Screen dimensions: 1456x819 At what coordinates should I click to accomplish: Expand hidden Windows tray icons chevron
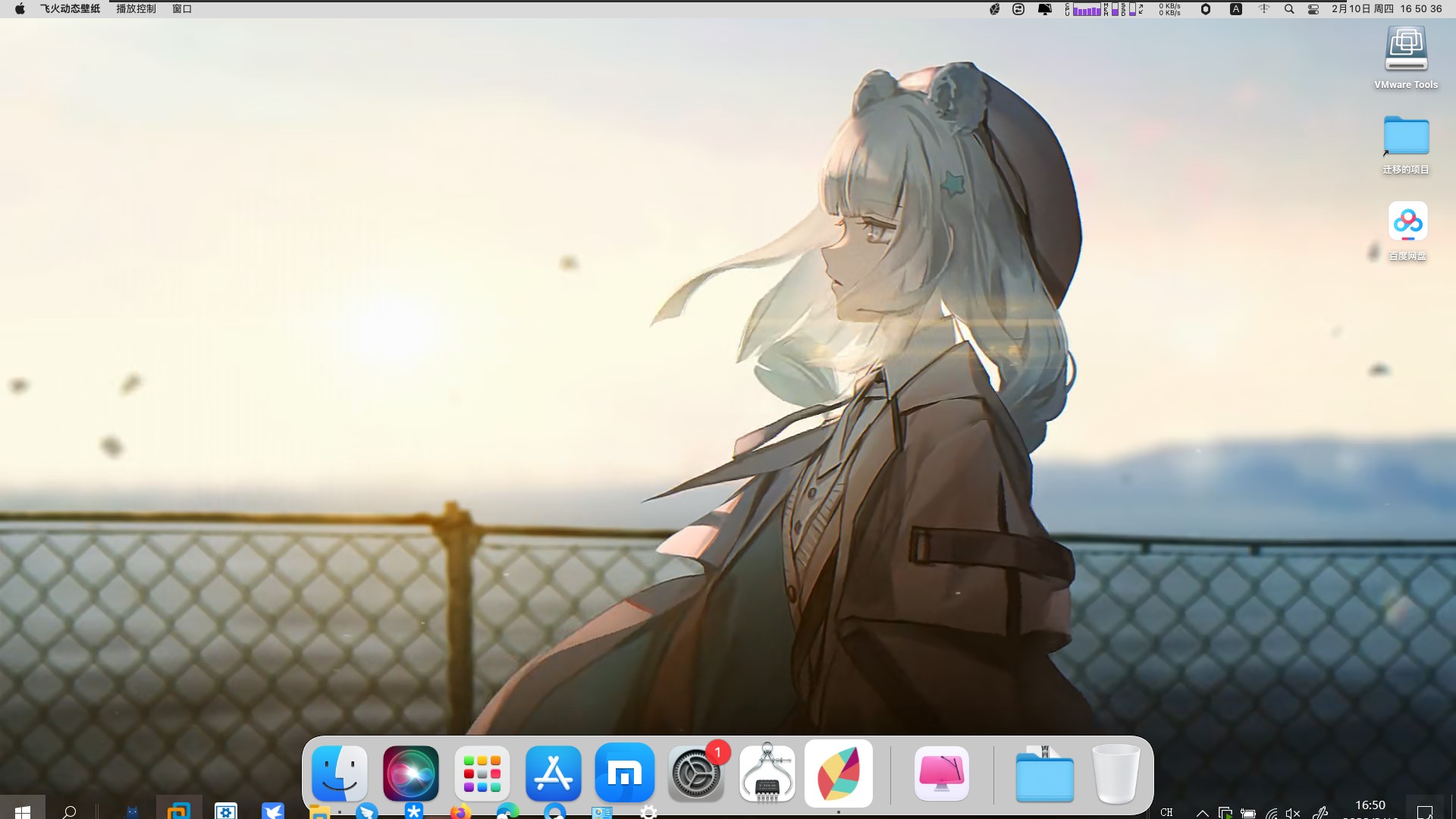click(x=1202, y=813)
